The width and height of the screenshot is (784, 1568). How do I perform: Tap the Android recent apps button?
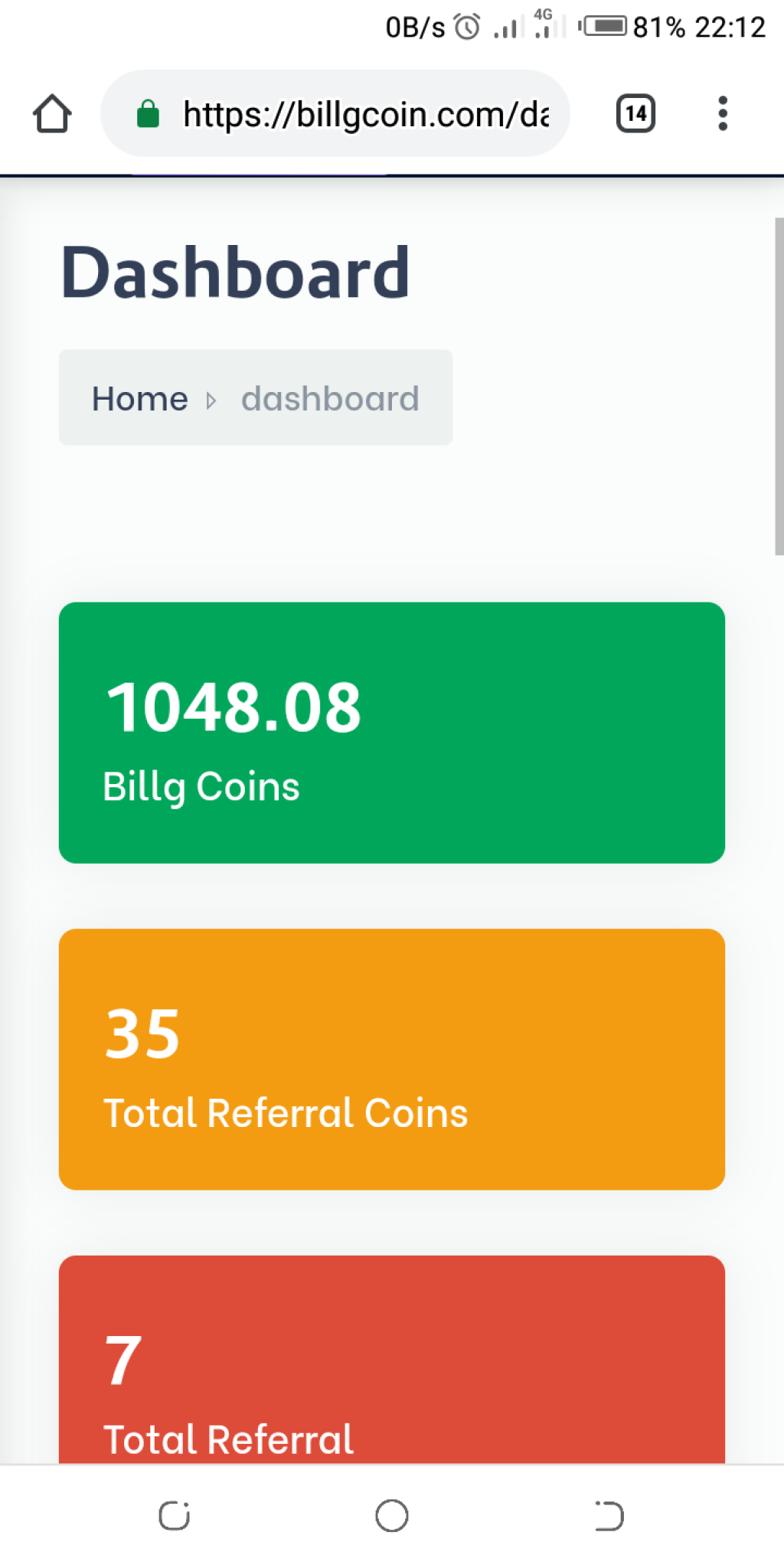[175, 1515]
